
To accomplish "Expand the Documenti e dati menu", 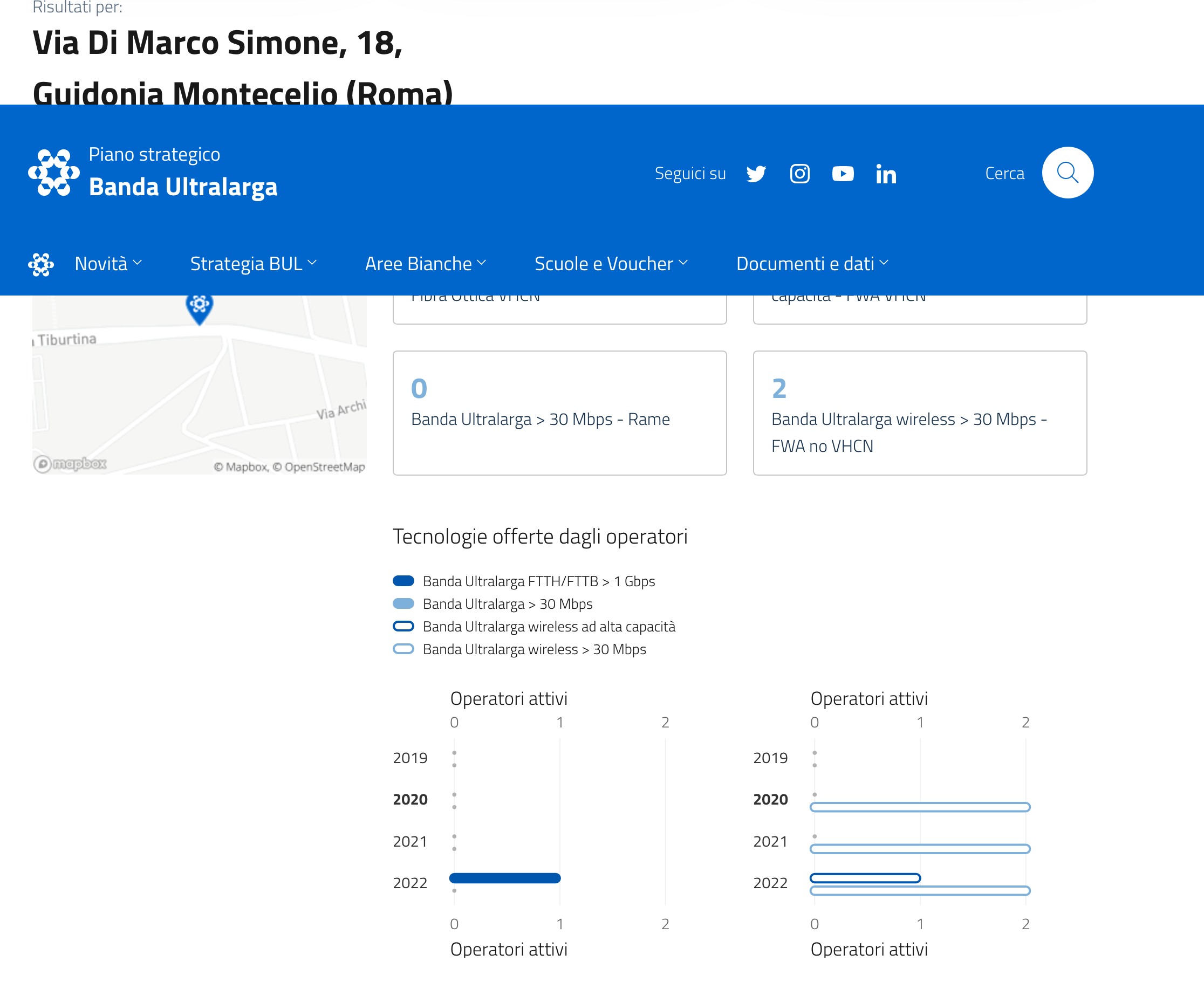I will (812, 264).
